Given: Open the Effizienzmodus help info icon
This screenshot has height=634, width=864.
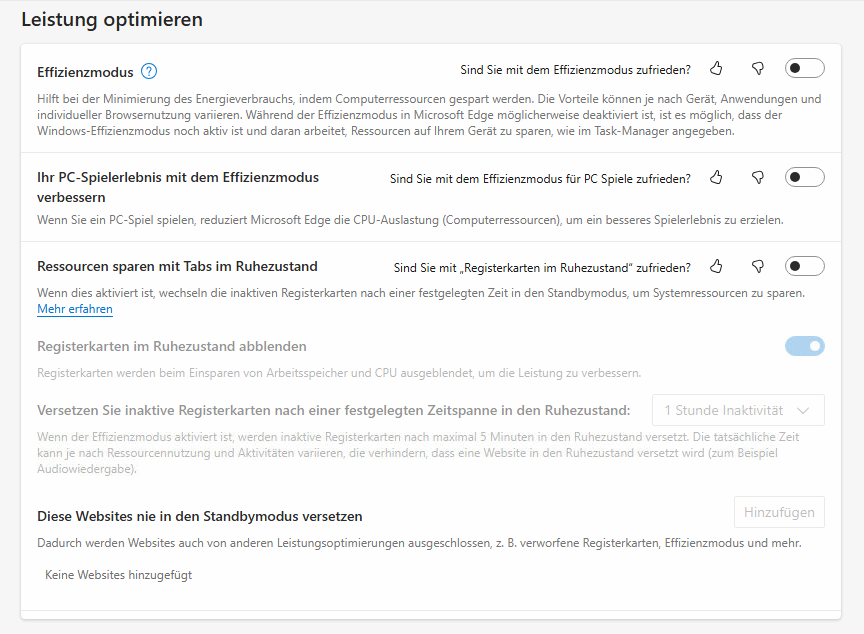Looking at the screenshot, I should point(149,71).
